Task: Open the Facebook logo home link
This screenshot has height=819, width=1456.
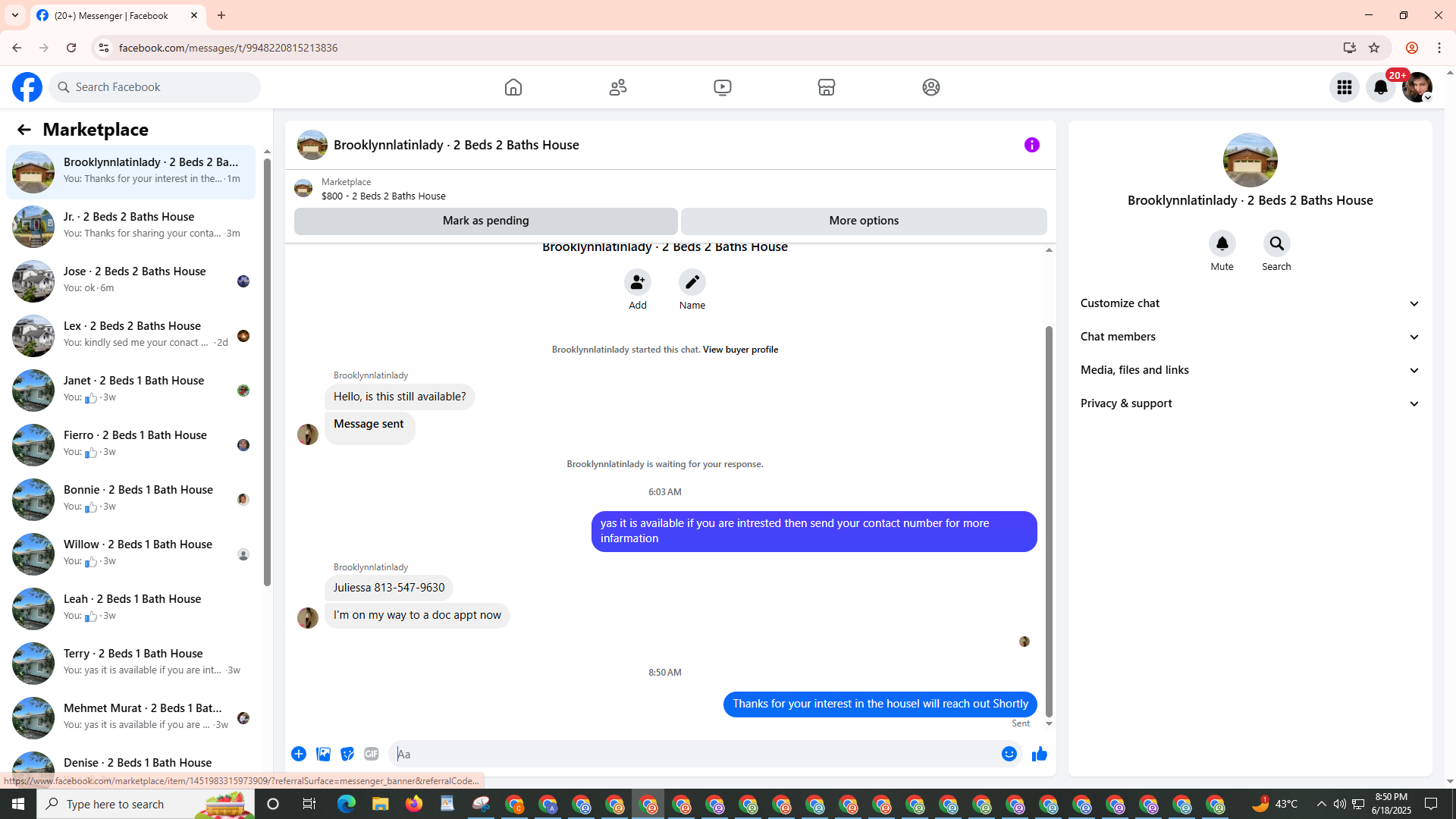Action: 27,87
